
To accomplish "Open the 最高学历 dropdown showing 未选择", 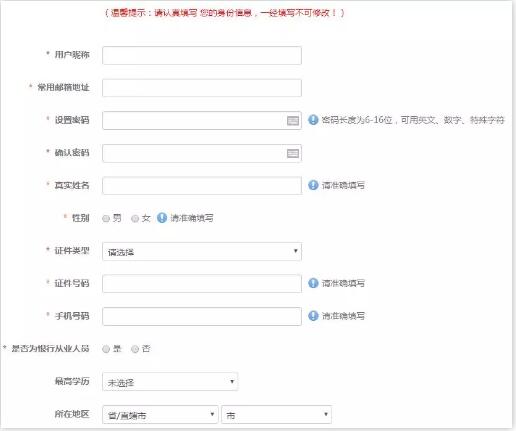I will click(170, 382).
